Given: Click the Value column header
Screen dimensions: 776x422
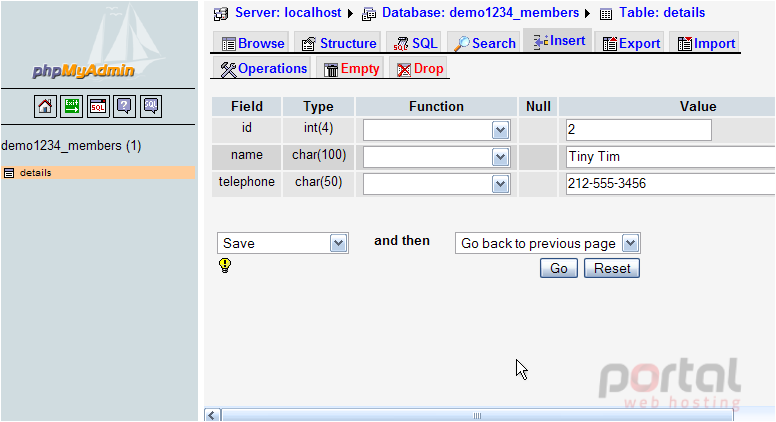Looking at the screenshot, I should [667, 106].
